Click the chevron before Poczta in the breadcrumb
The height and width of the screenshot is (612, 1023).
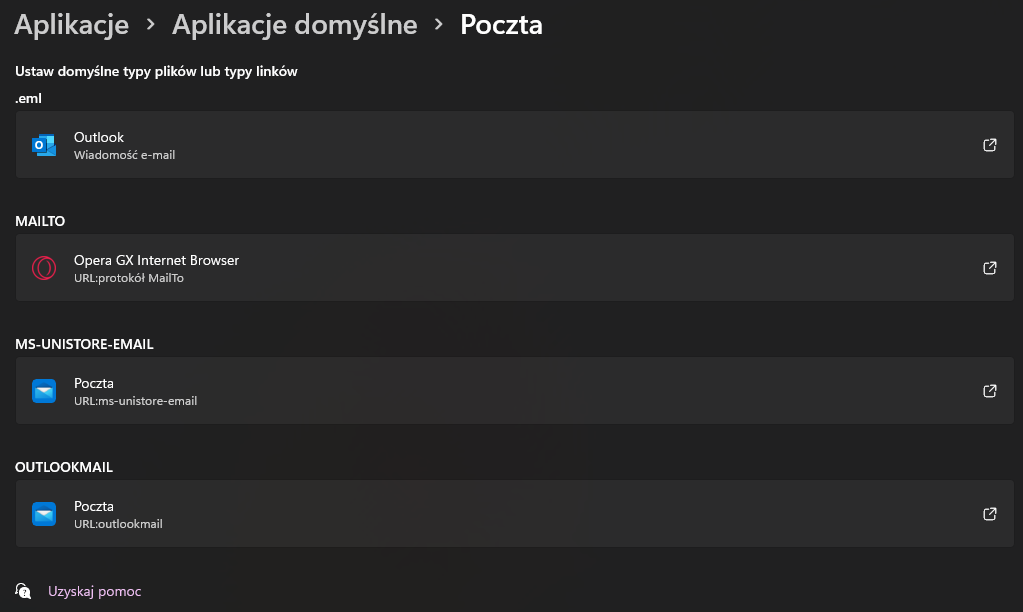[x=439, y=25]
